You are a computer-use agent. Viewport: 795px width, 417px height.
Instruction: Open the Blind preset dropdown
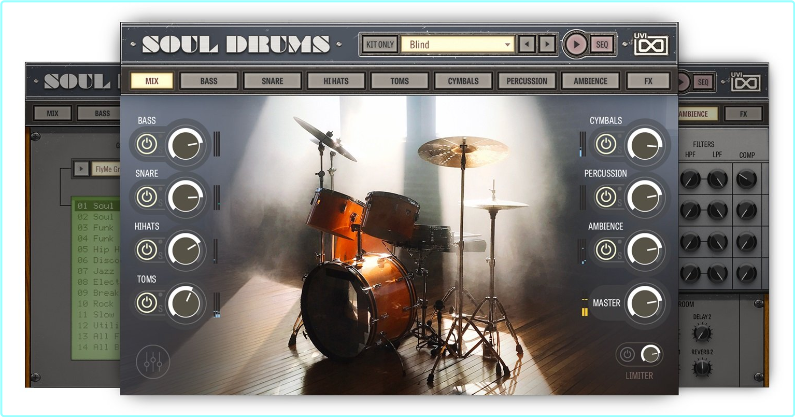coord(459,44)
